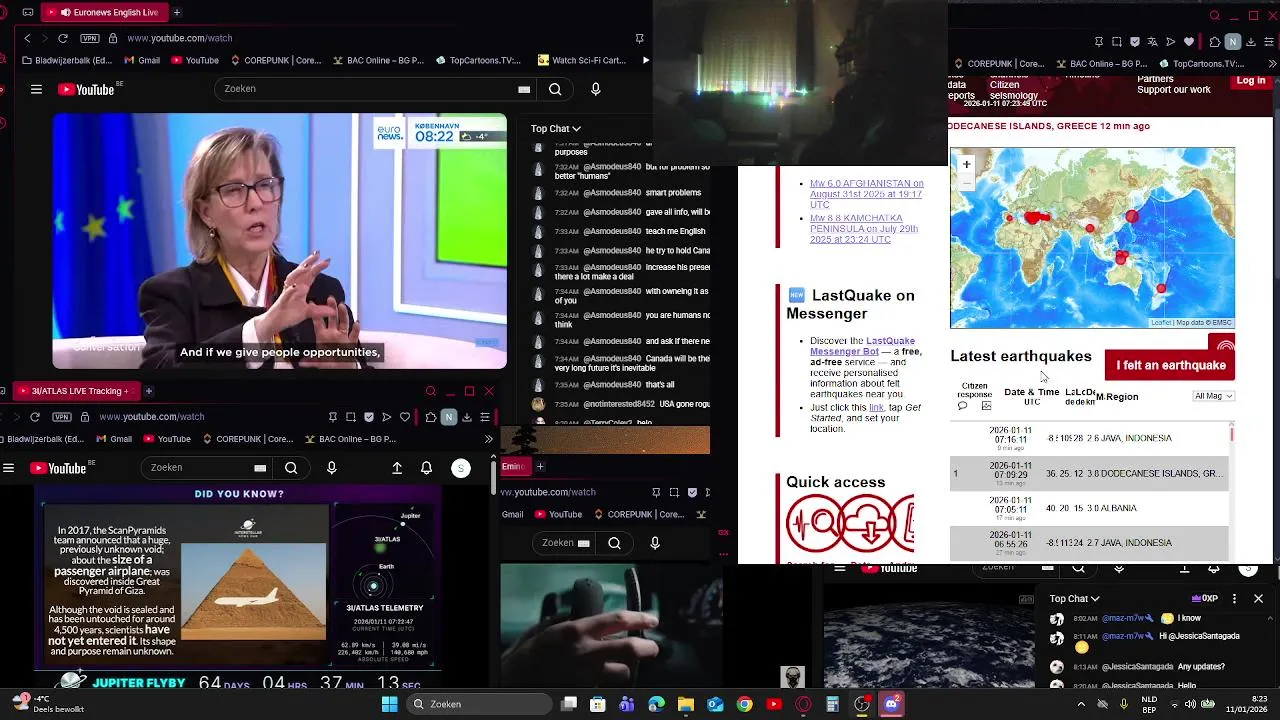Image resolution: width=1280 pixels, height=720 pixels.
Task: Select the Emine tab
Action: pyautogui.click(x=516, y=466)
